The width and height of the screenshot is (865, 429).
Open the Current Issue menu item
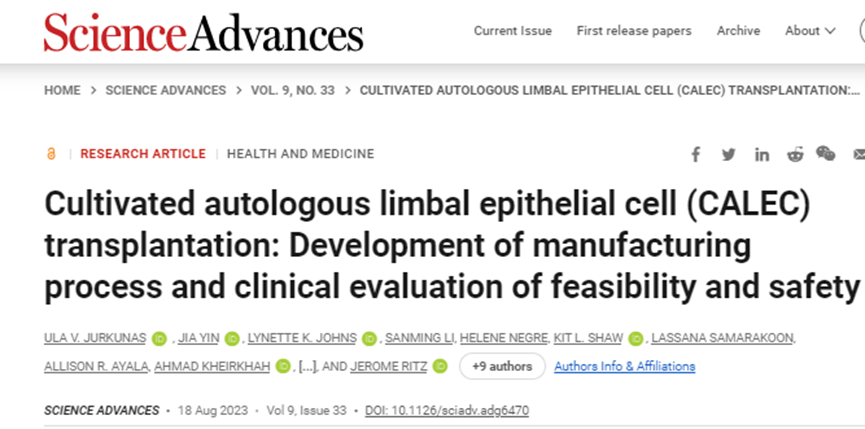click(512, 31)
